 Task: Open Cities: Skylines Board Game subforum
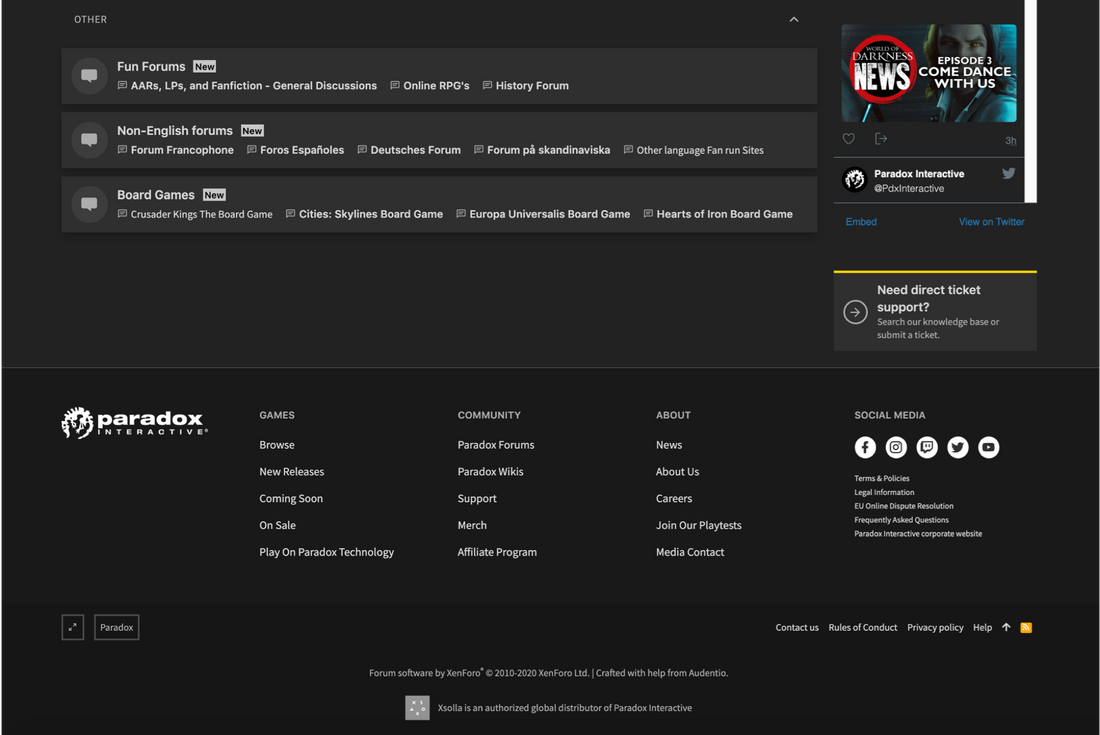pos(370,214)
